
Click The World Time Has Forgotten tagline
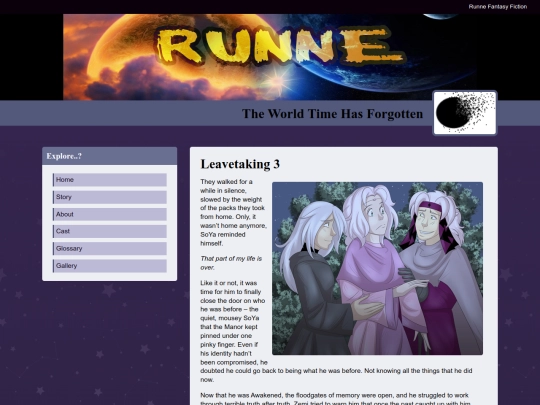point(332,114)
